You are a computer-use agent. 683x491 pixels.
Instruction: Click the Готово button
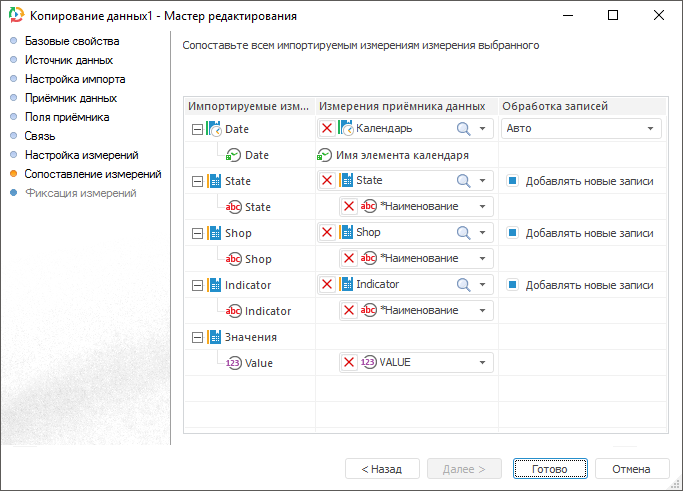[x=550, y=468]
